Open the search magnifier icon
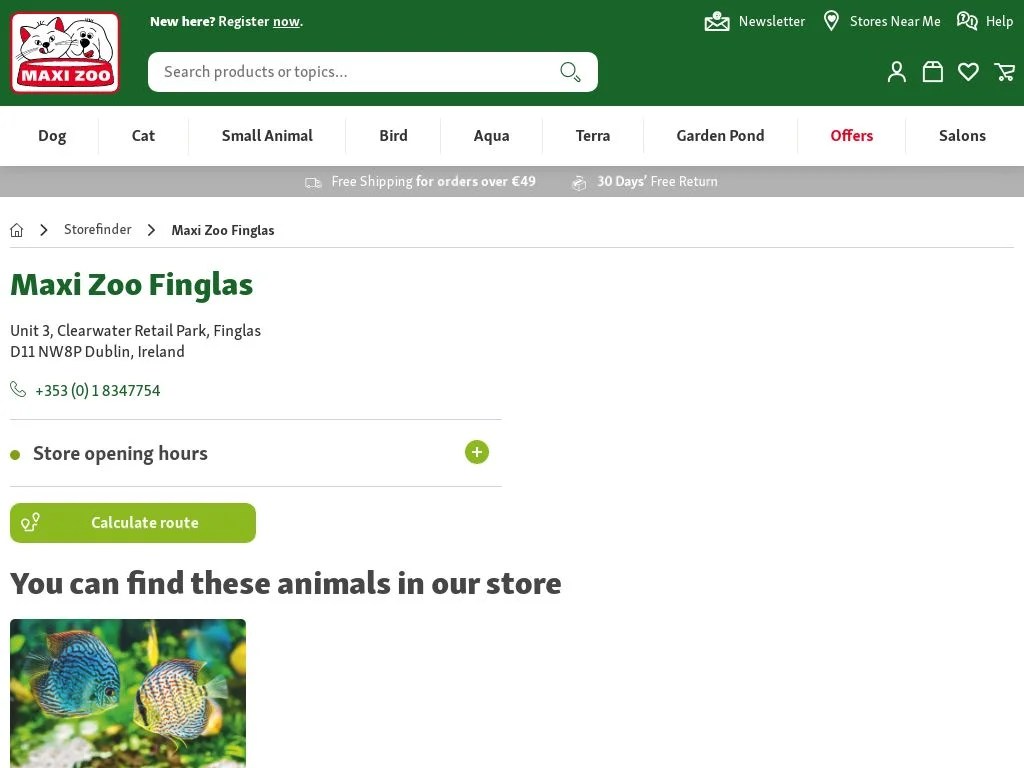The width and height of the screenshot is (1024, 768). pyautogui.click(x=570, y=72)
